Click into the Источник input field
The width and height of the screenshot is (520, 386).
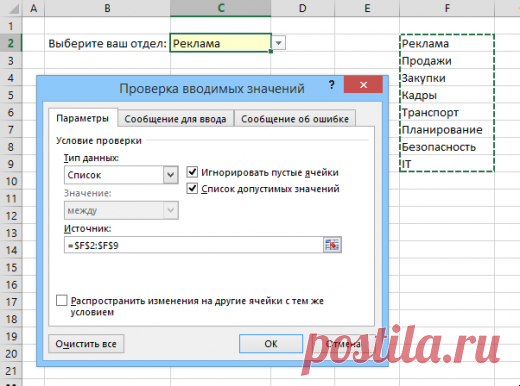[x=194, y=245]
